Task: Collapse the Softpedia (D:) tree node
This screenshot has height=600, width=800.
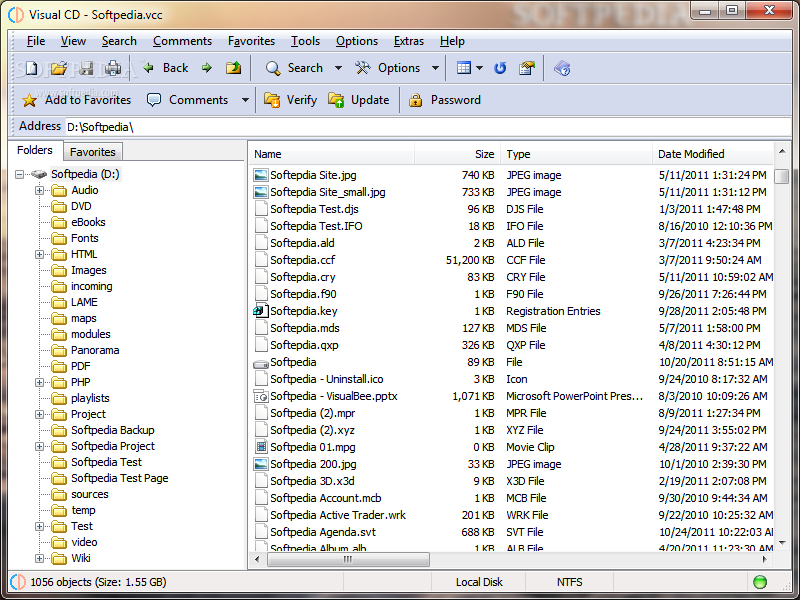Action: coord(19,174)
